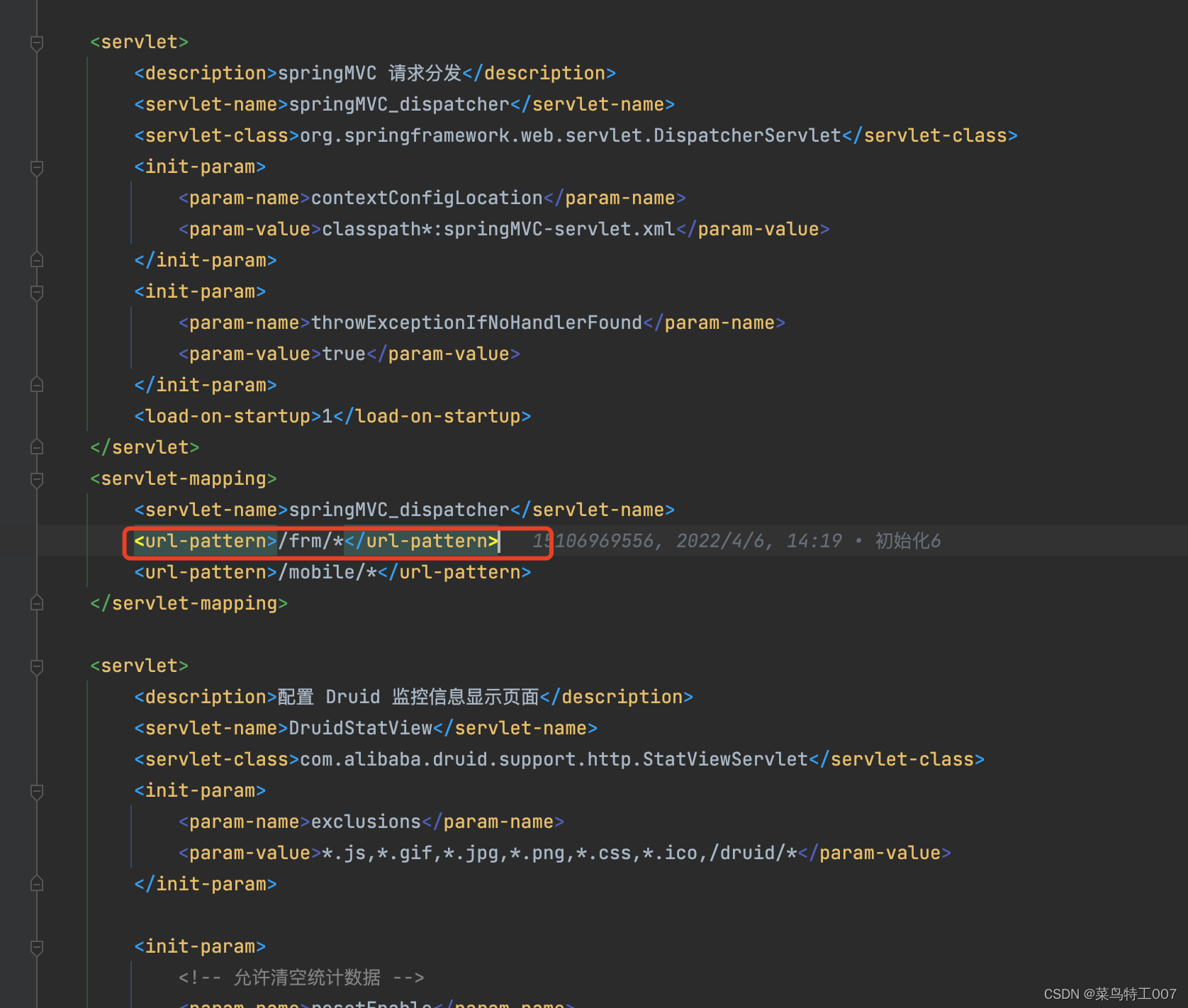
Task: Click the load-on-startup value '1'
Action: pyautogui.click(x=327, y=416)
